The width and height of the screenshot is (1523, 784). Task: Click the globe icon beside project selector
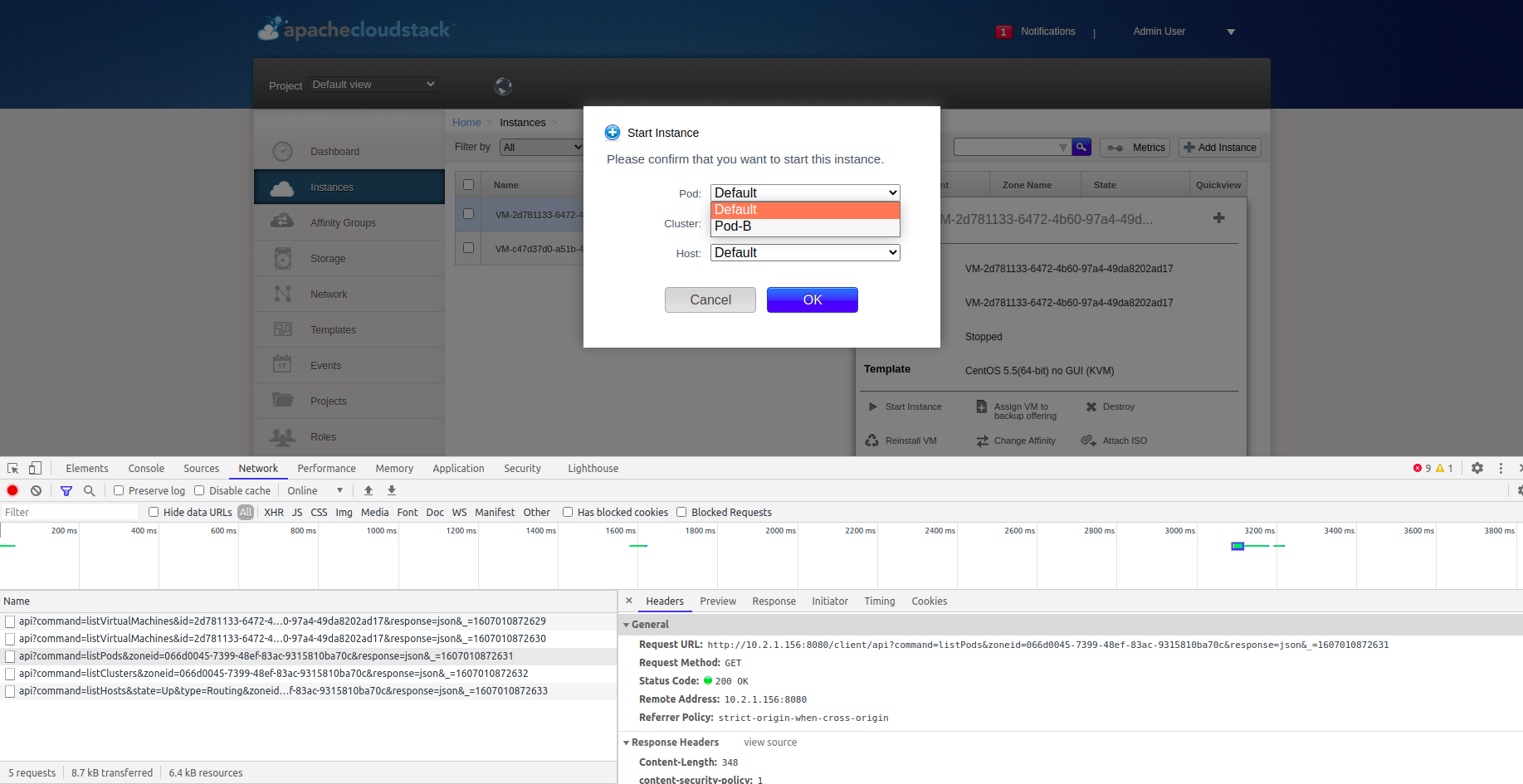[503, 85]
